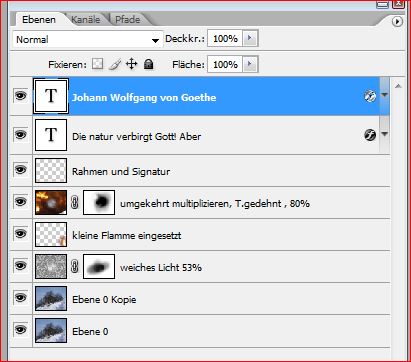411x362 pixels.
Task: Click the mask link chain on weiches Licht layer
Action: [x=75, y=266]
